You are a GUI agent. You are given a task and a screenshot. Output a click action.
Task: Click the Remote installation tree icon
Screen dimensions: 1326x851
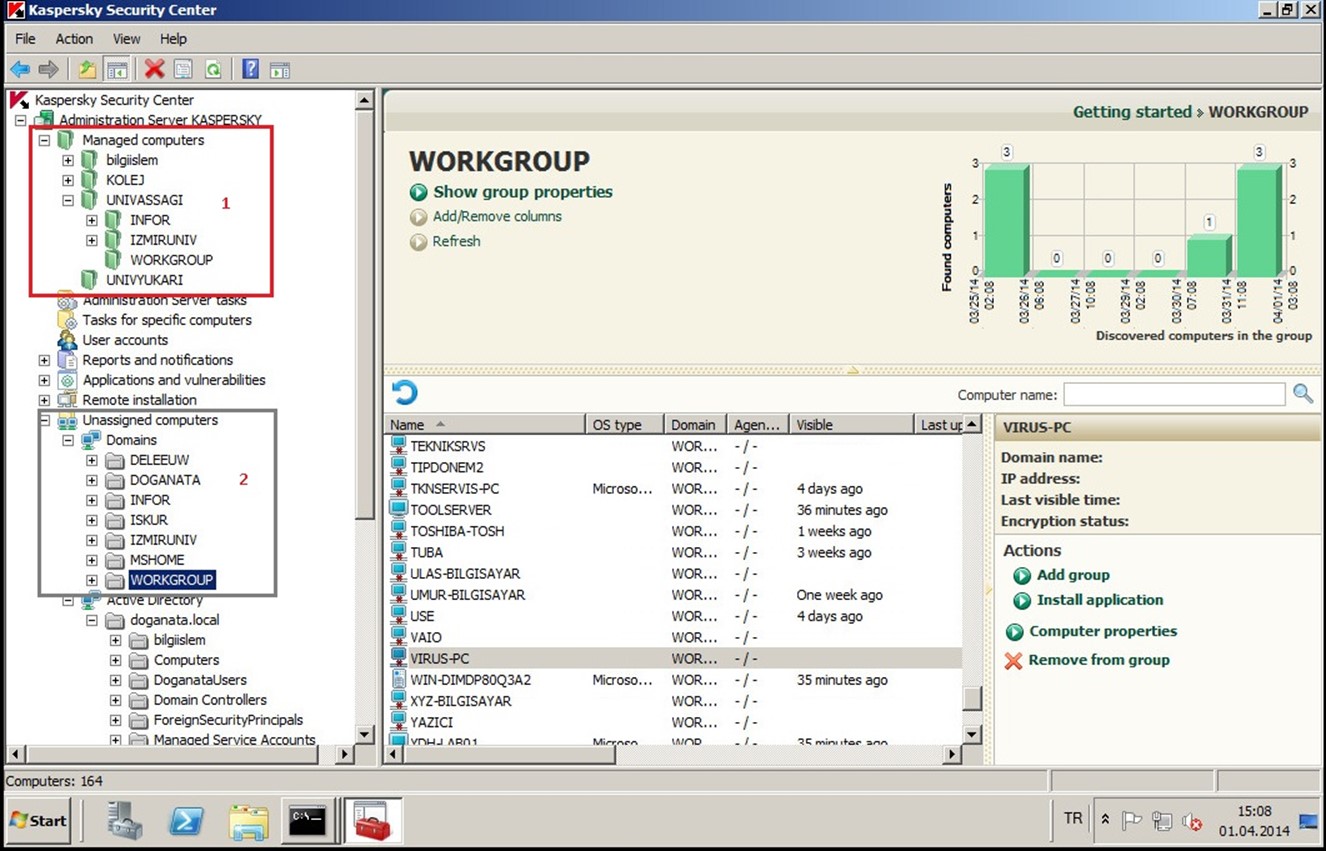[67, 400]
